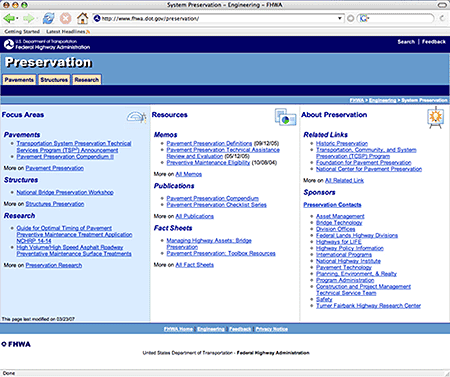Click the DOT logo in the header

click(9, 44)
